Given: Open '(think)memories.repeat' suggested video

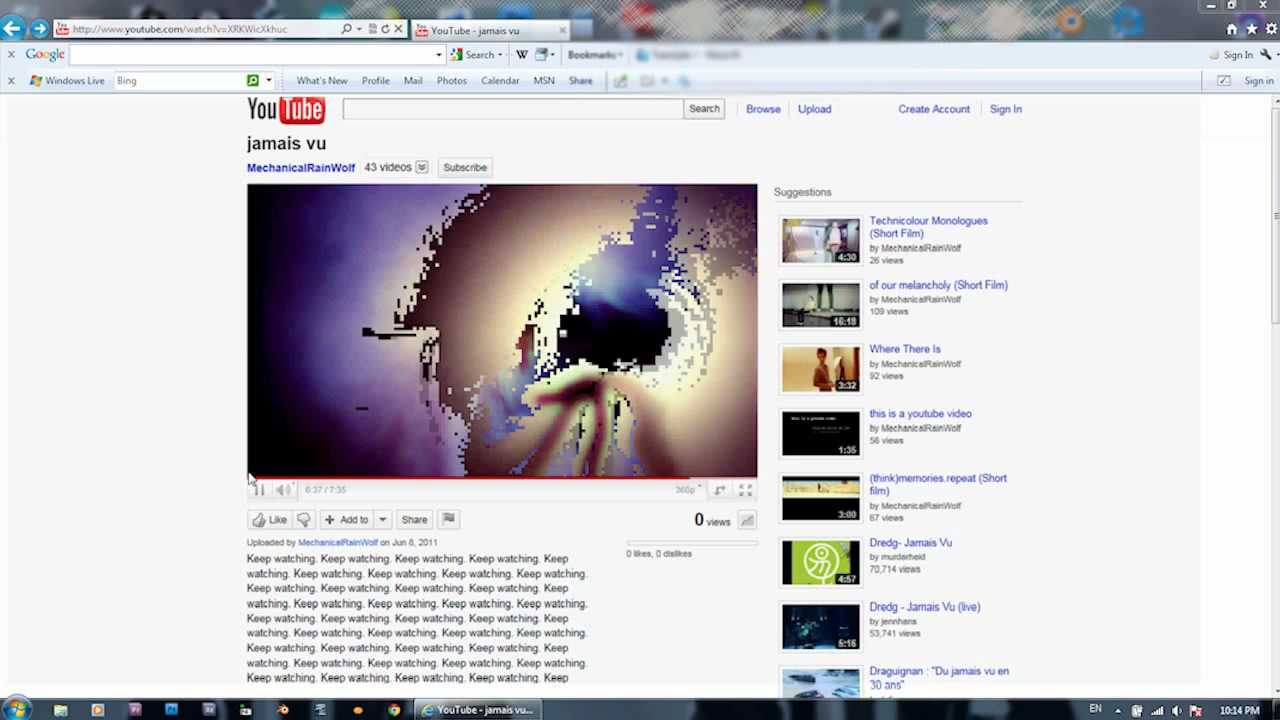Looking at the screenshot, I should tap(938, 484).
